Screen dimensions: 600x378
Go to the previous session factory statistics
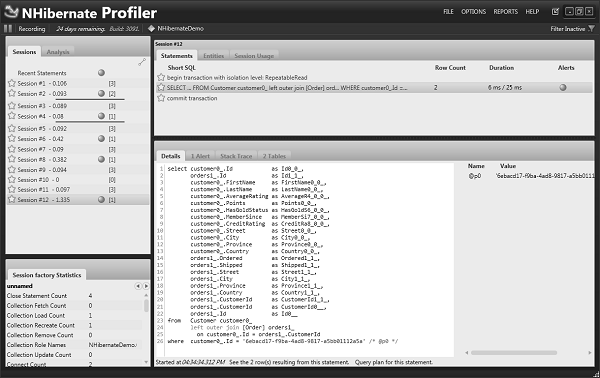point(138,286)
